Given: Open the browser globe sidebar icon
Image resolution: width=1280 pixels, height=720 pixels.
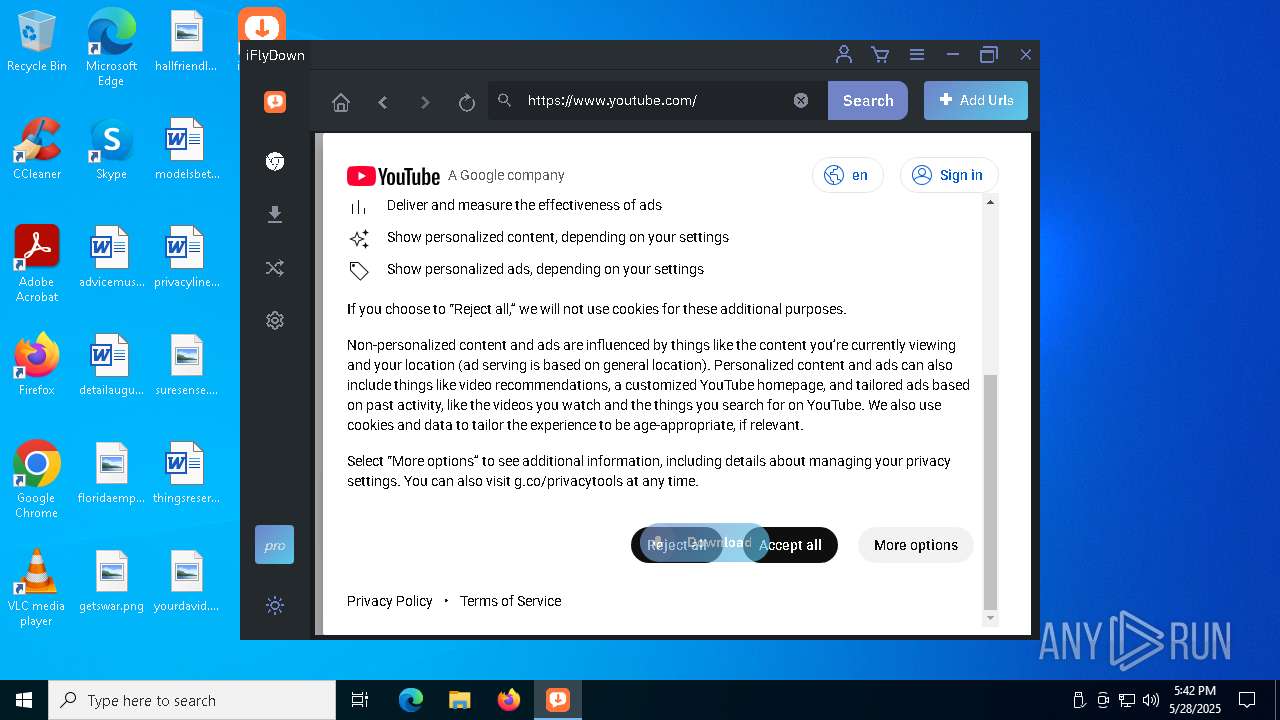Looking at the screenshot, I should pyautogui.click(x=275, y=161).
